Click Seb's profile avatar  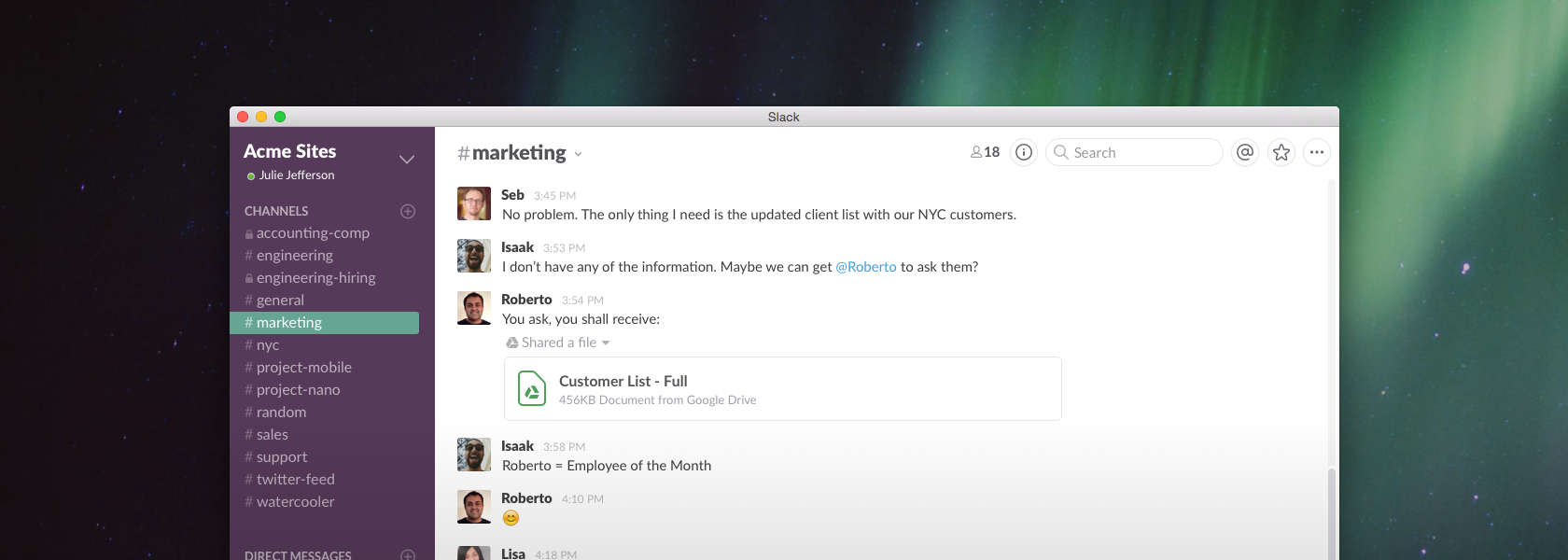(x=474, y=203)
